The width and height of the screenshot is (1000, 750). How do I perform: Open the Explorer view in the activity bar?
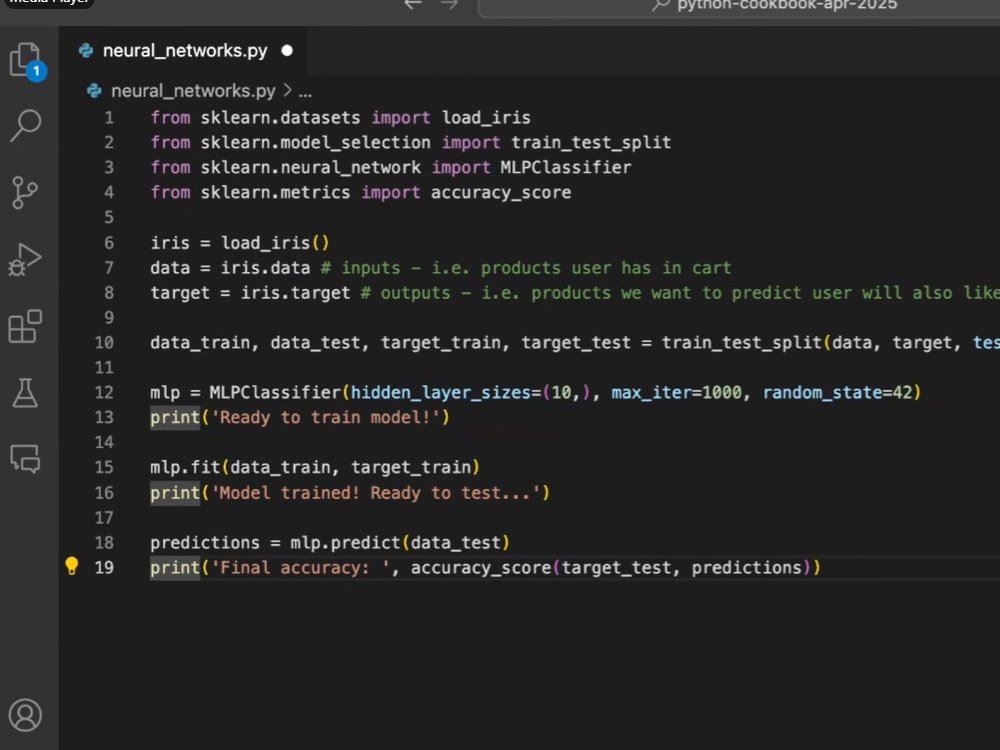(x=26, y=61)
